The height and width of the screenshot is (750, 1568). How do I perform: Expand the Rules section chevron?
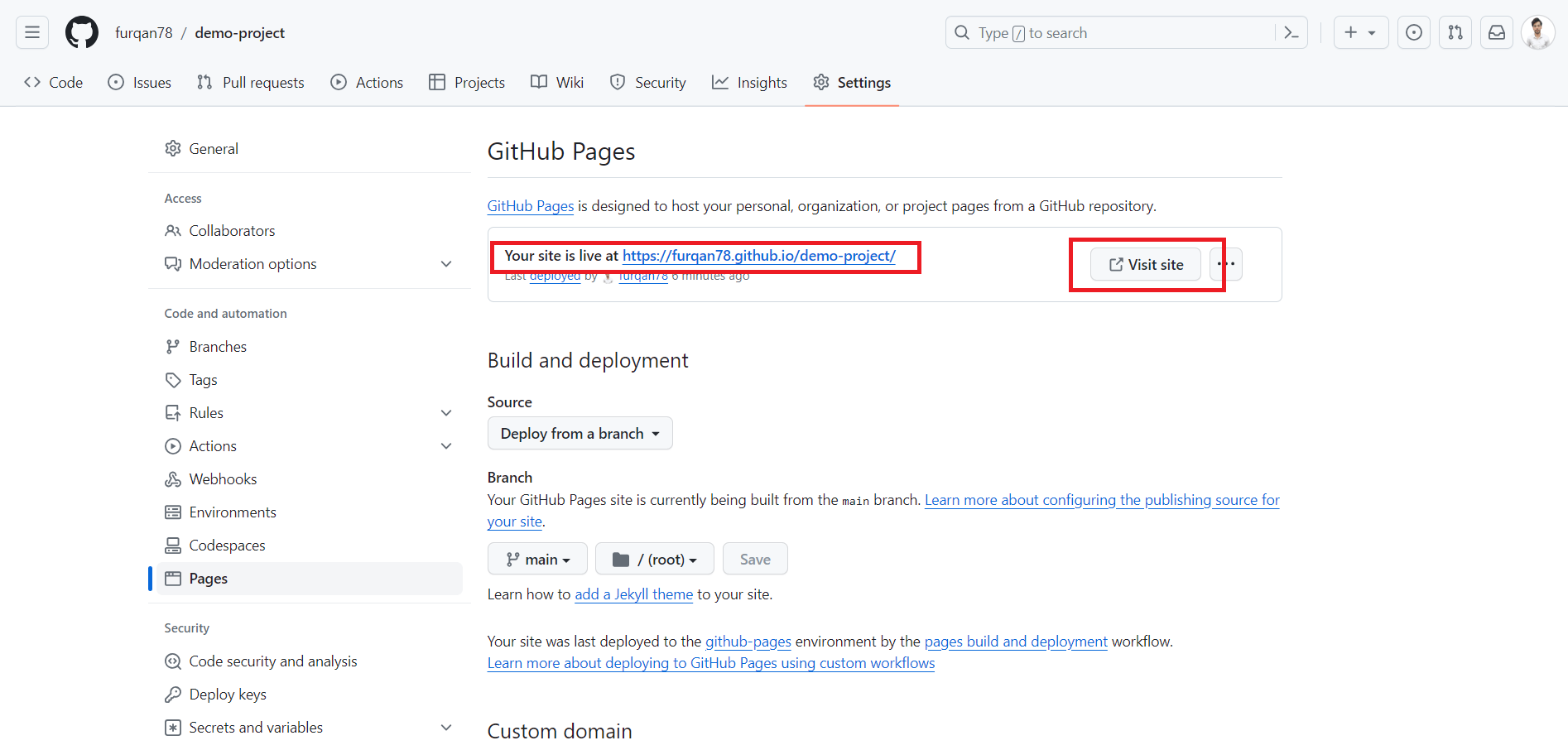point(446,412)
